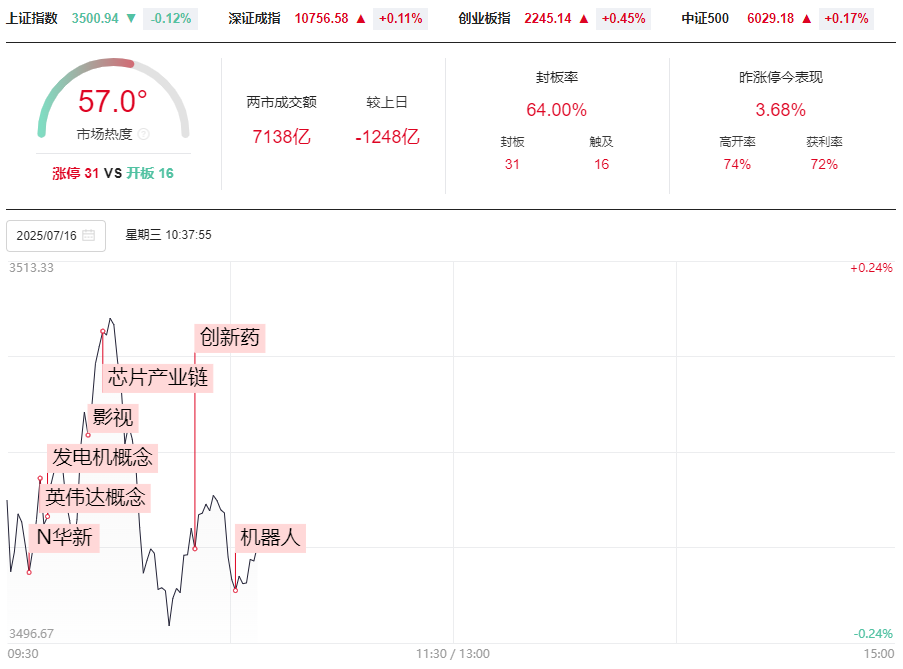Select the 英伟达概念 chart marker label
The width and height of the screenshot is (903, 669).
coord(96,497)
